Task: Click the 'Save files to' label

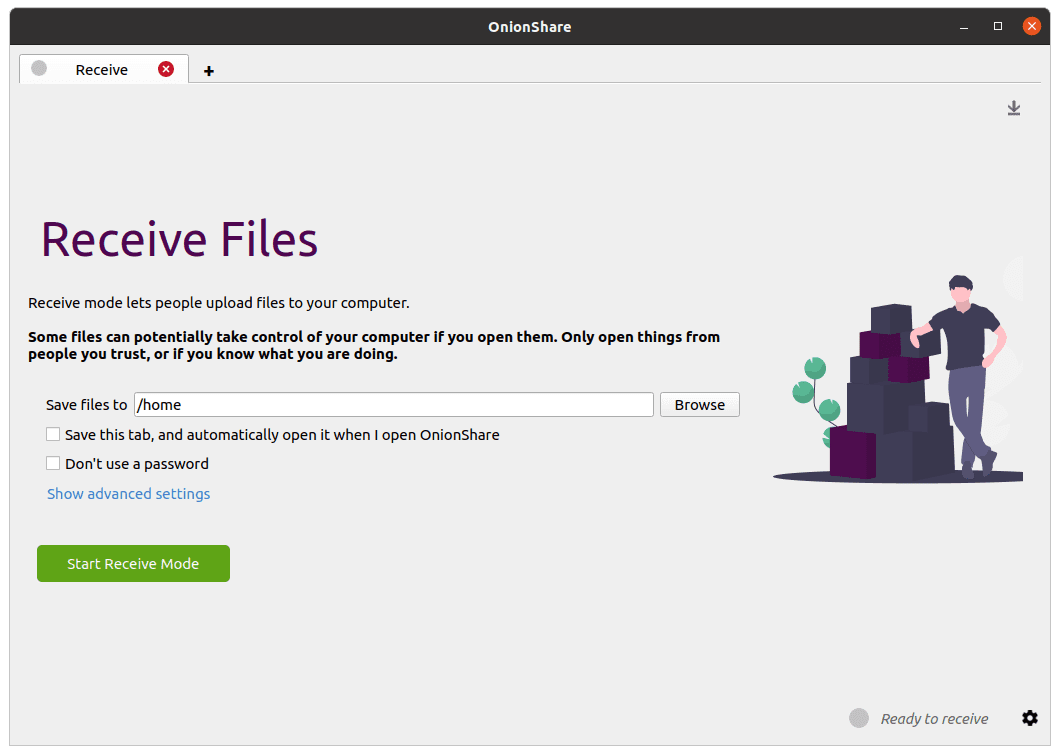Action: (87, 404)
